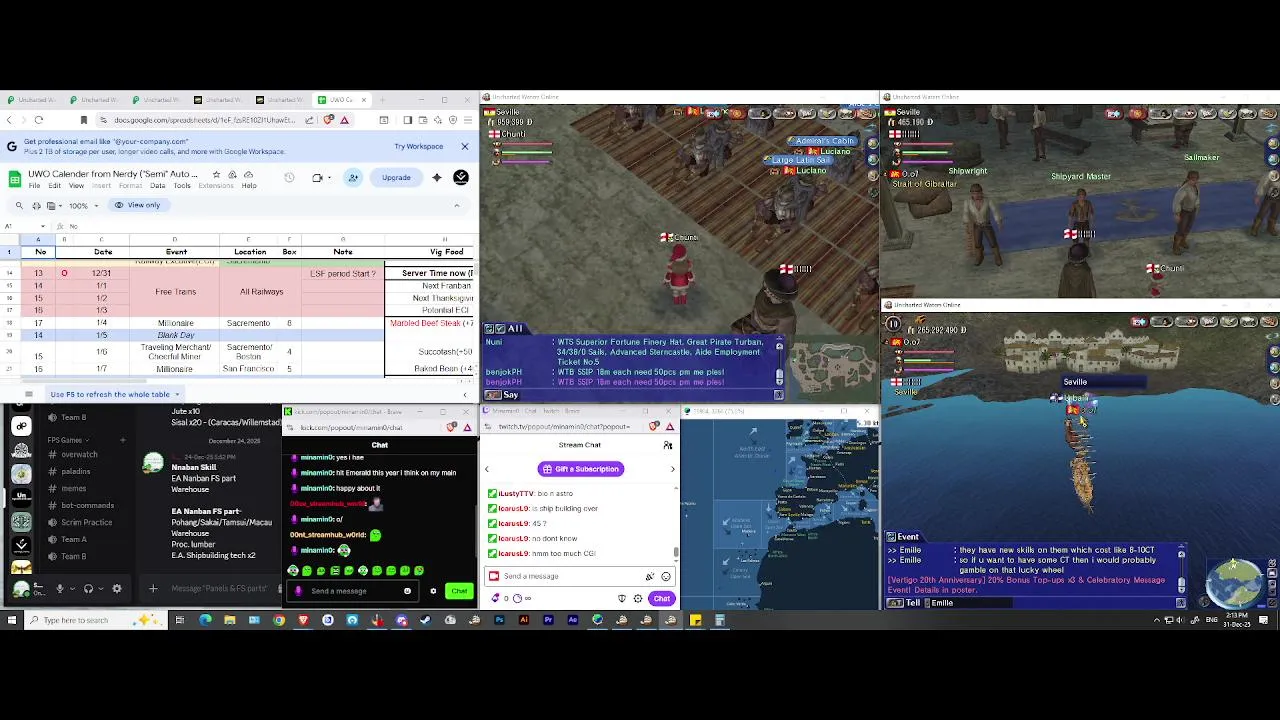
Task: Open emote picker in Twitch chat
Action: pos(665,576)
